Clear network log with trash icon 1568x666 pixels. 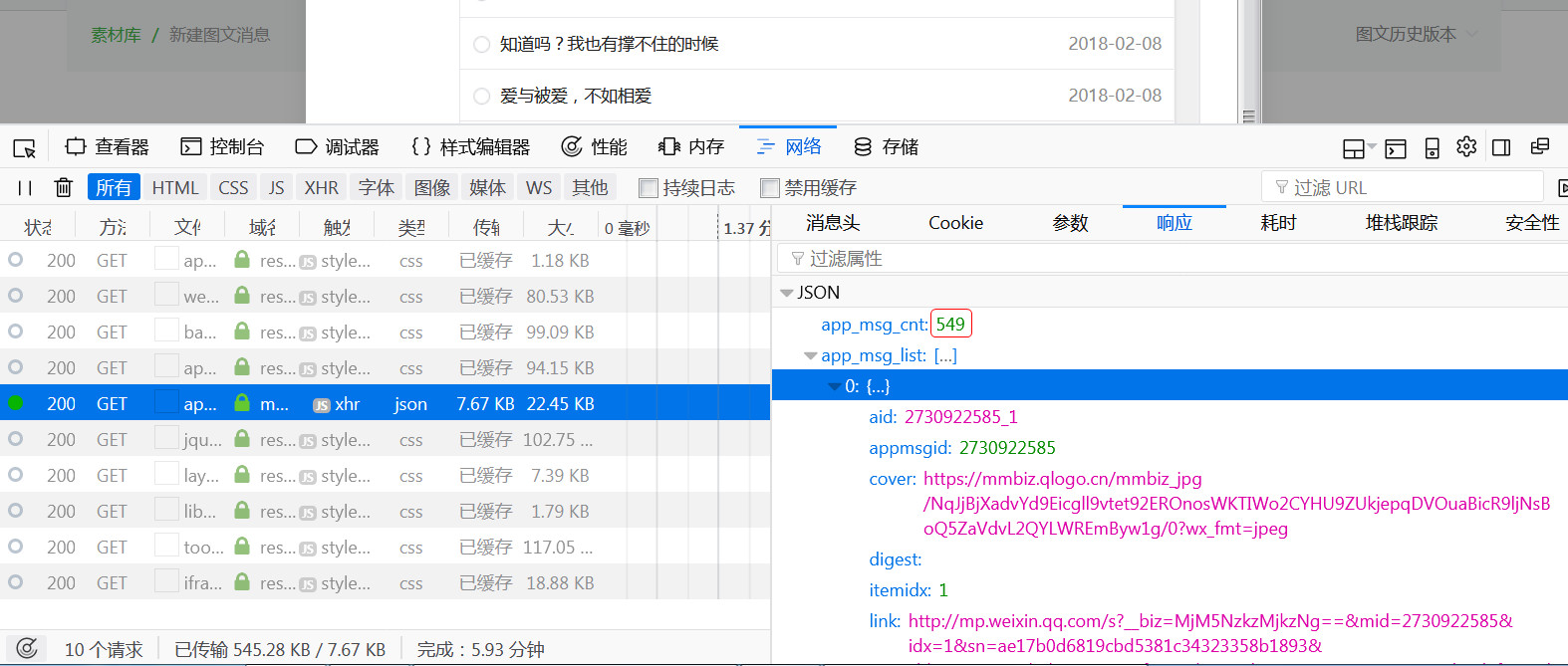[x=63, y=187]
